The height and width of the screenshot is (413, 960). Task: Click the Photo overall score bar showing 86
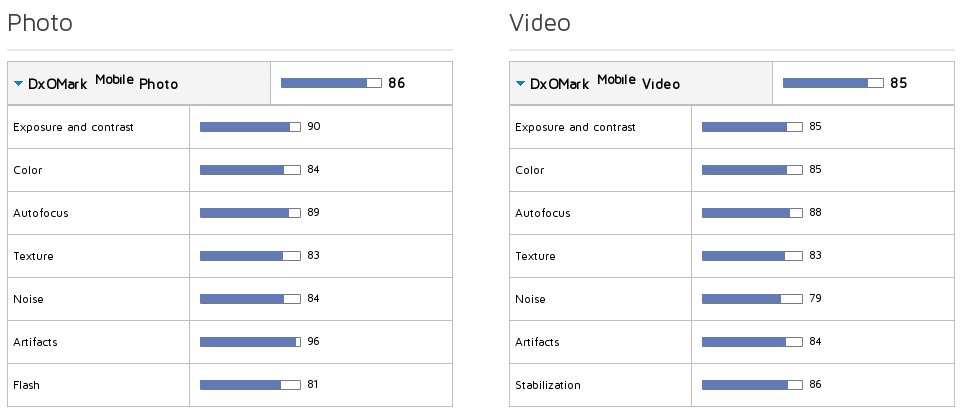pyautogui.click(x=331, y=83)
